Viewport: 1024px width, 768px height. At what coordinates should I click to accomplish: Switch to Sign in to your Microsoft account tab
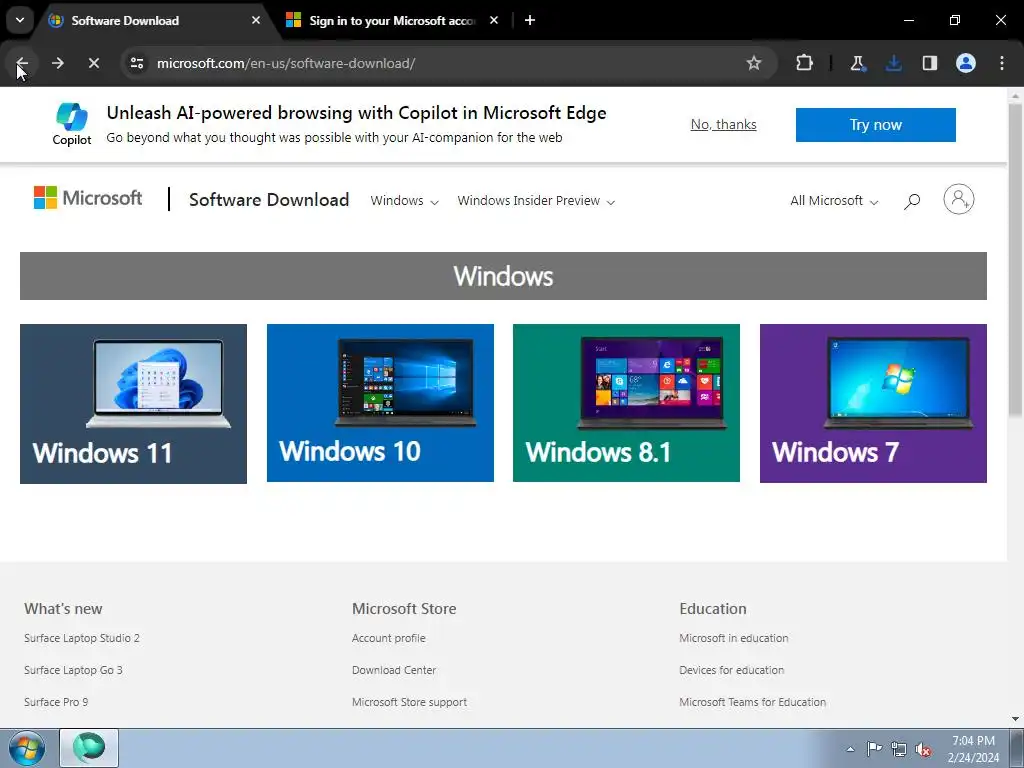click(392, 20)
